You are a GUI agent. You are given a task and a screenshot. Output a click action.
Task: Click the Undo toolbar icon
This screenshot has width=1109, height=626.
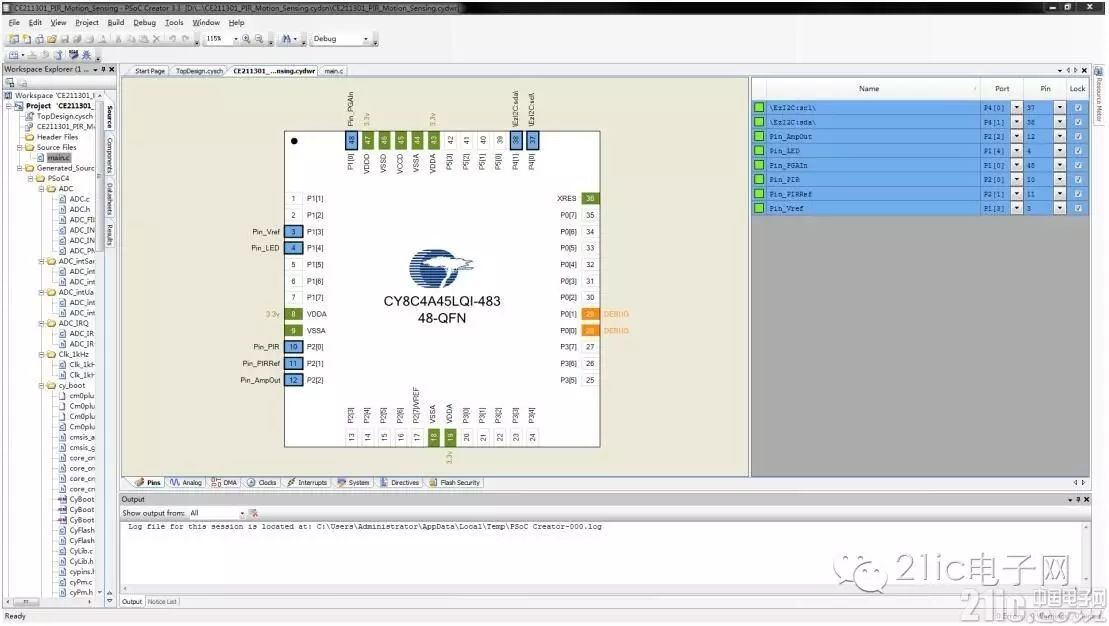click(173, 39)
